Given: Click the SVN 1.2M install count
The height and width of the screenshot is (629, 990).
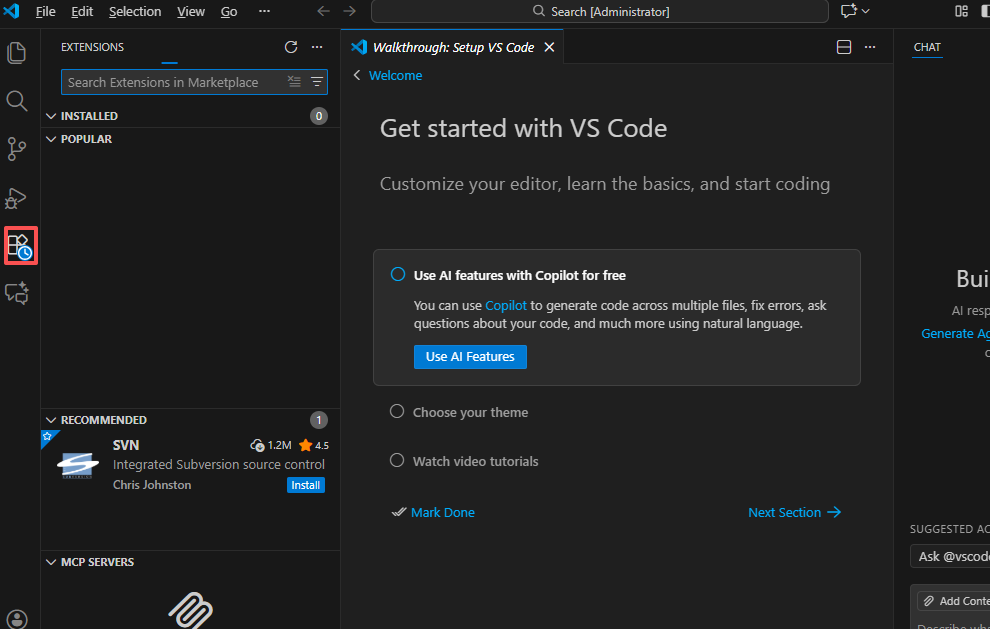Looking at the screenshot, I should (x=271, y=445).
